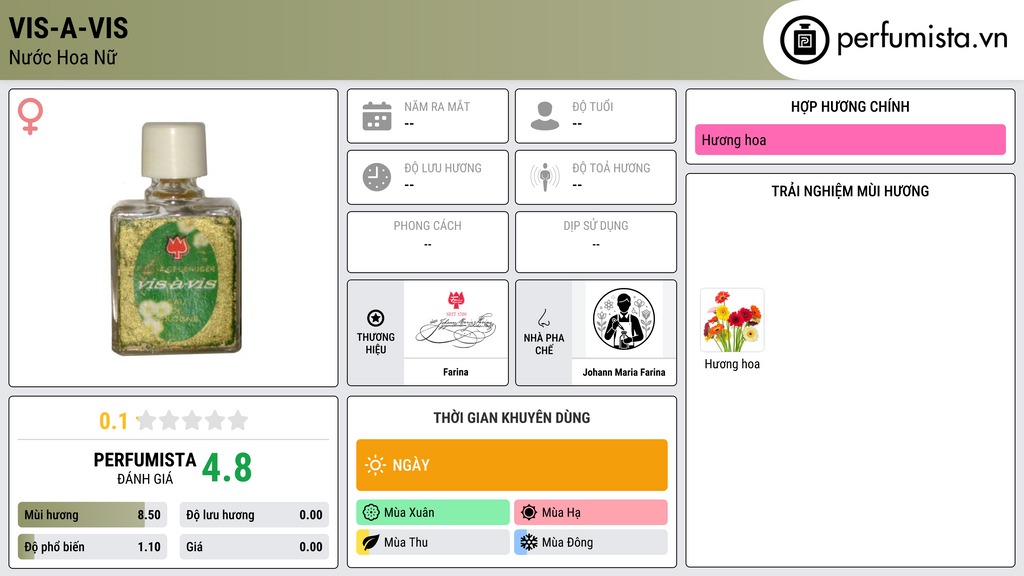Click the pink female gender symbol icon
This screenshot has width=1024, height=576.
(x=30, y=116)
